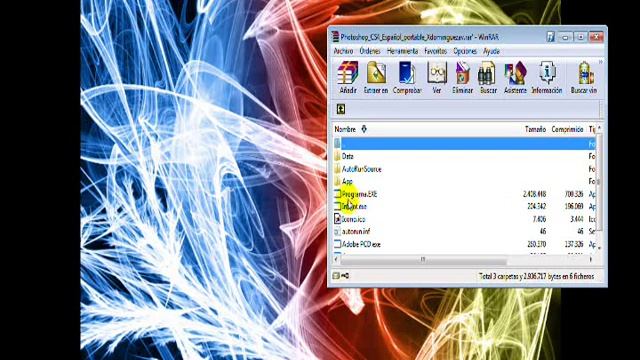640x360 pixels.
Task: Open the Ayuda menu
Action: pyautogui.click(x=491, y=51)
